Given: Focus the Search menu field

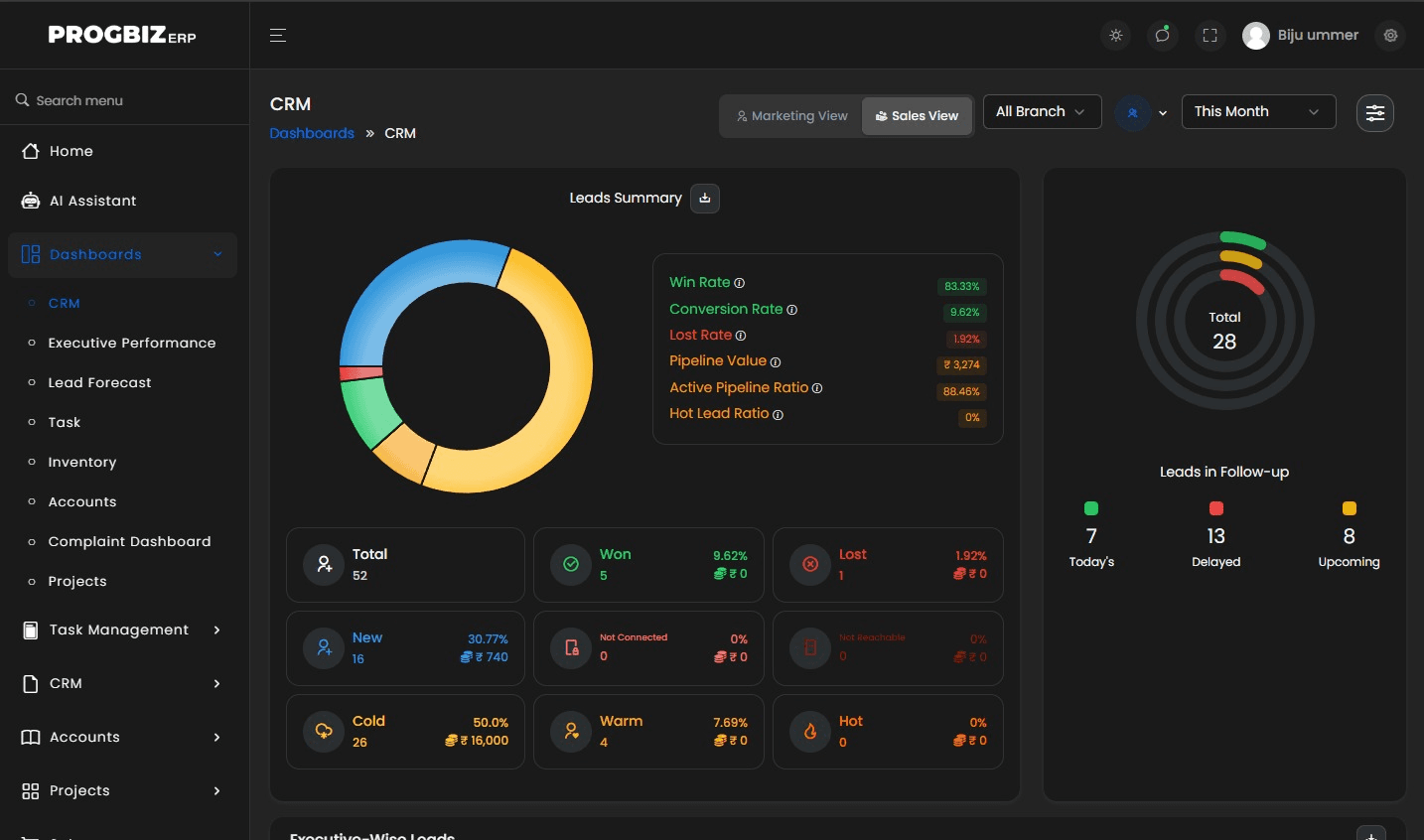Looking at the screenshot, I should 124,100.
